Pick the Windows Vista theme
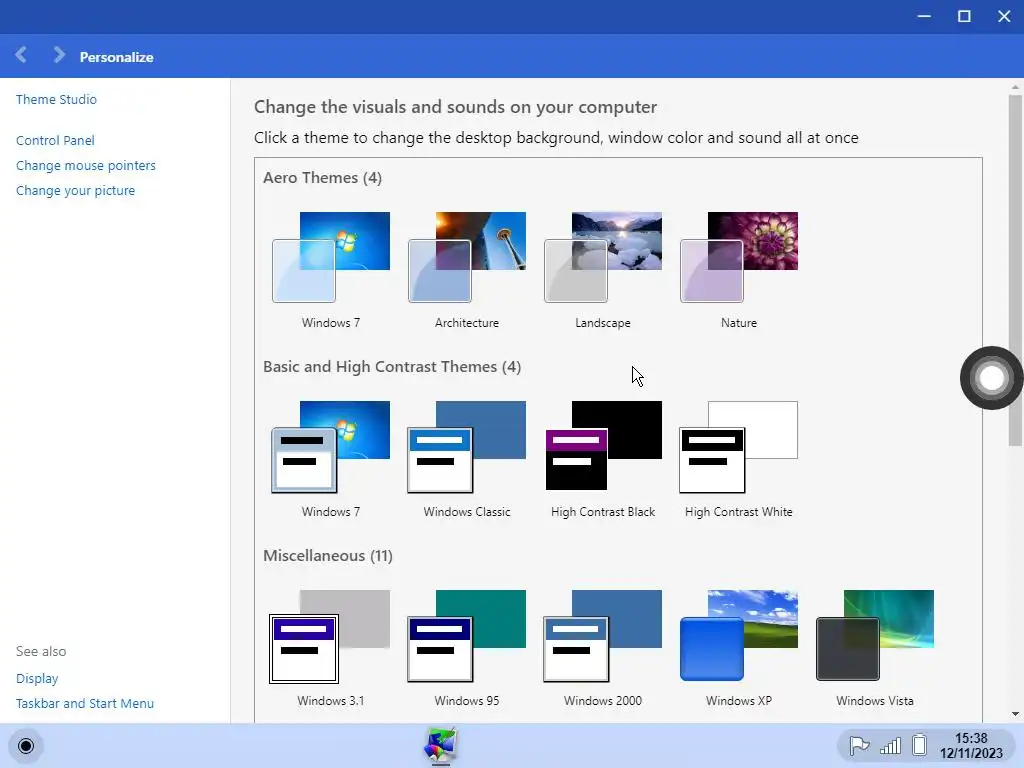Viewport: 1024px width, 768px height. (874, 647)
